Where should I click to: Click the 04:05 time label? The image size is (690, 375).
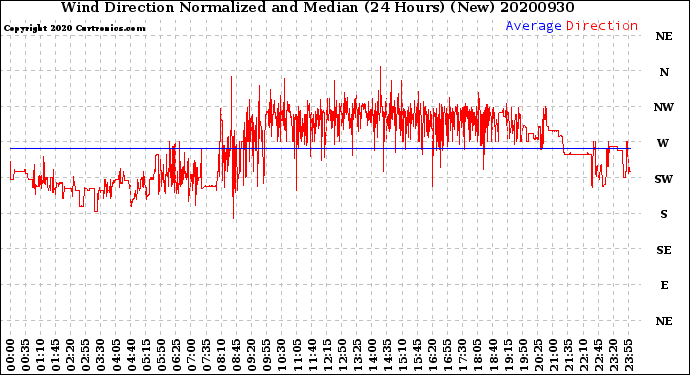pos(116,355)
